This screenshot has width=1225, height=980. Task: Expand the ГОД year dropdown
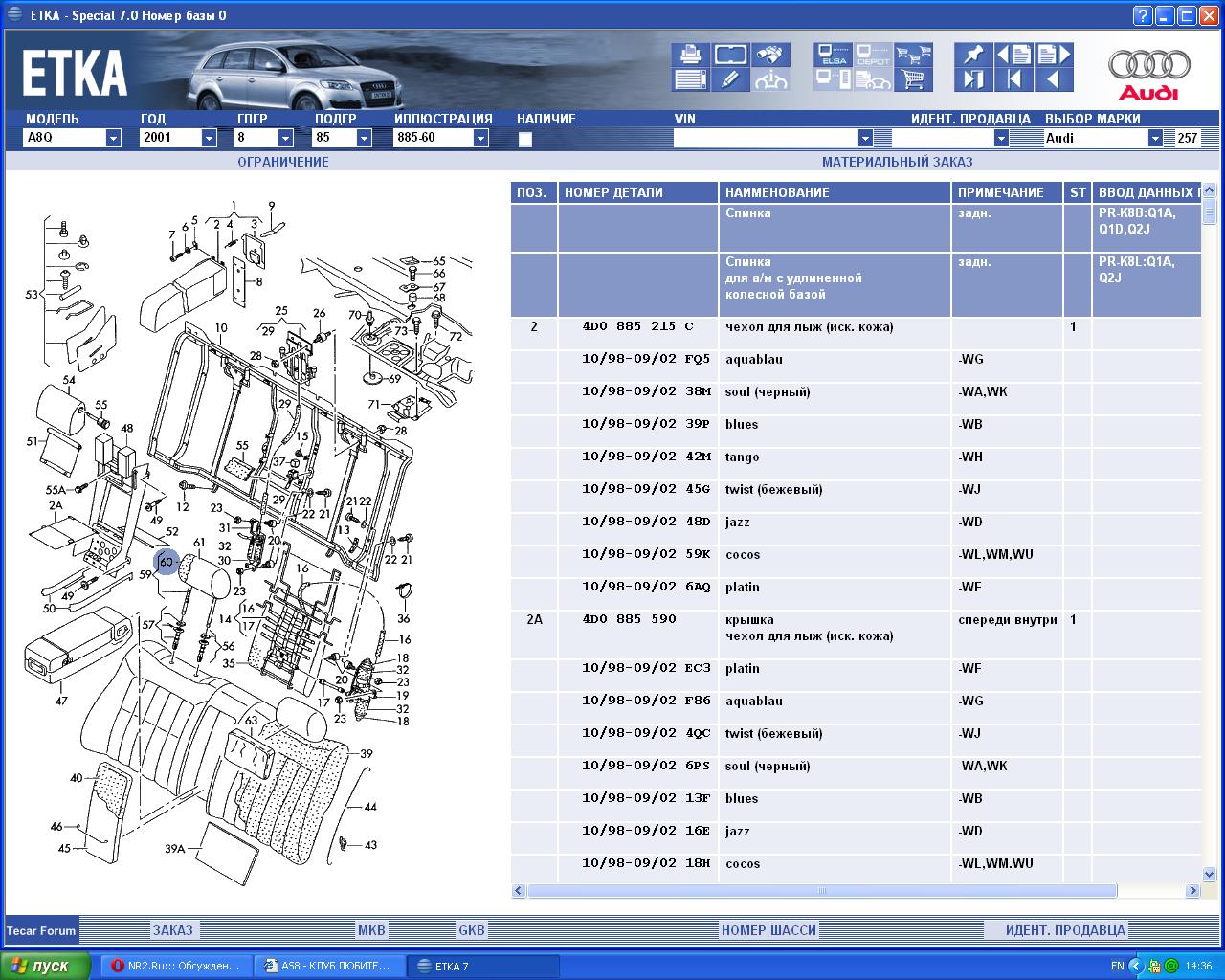tap(209, 138)
